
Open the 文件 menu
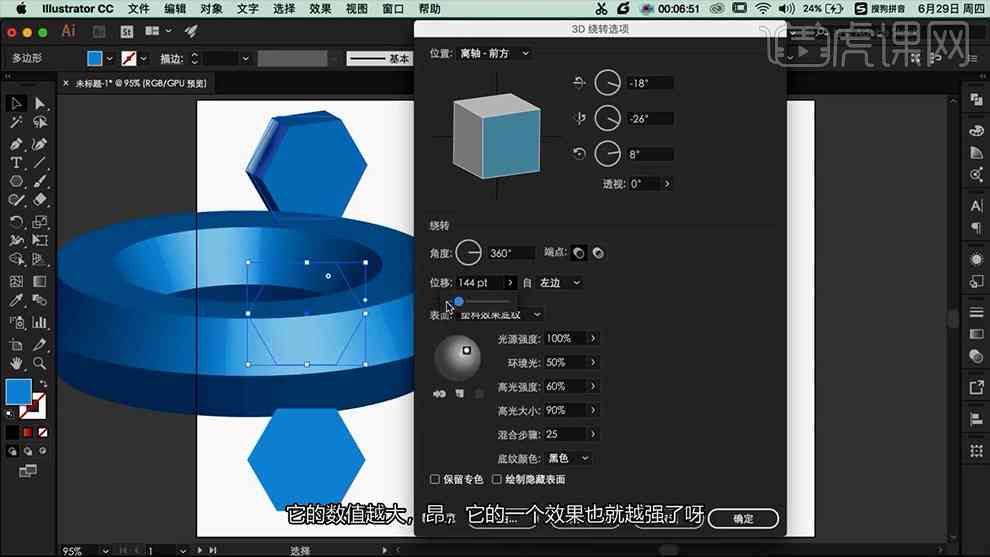139,9
